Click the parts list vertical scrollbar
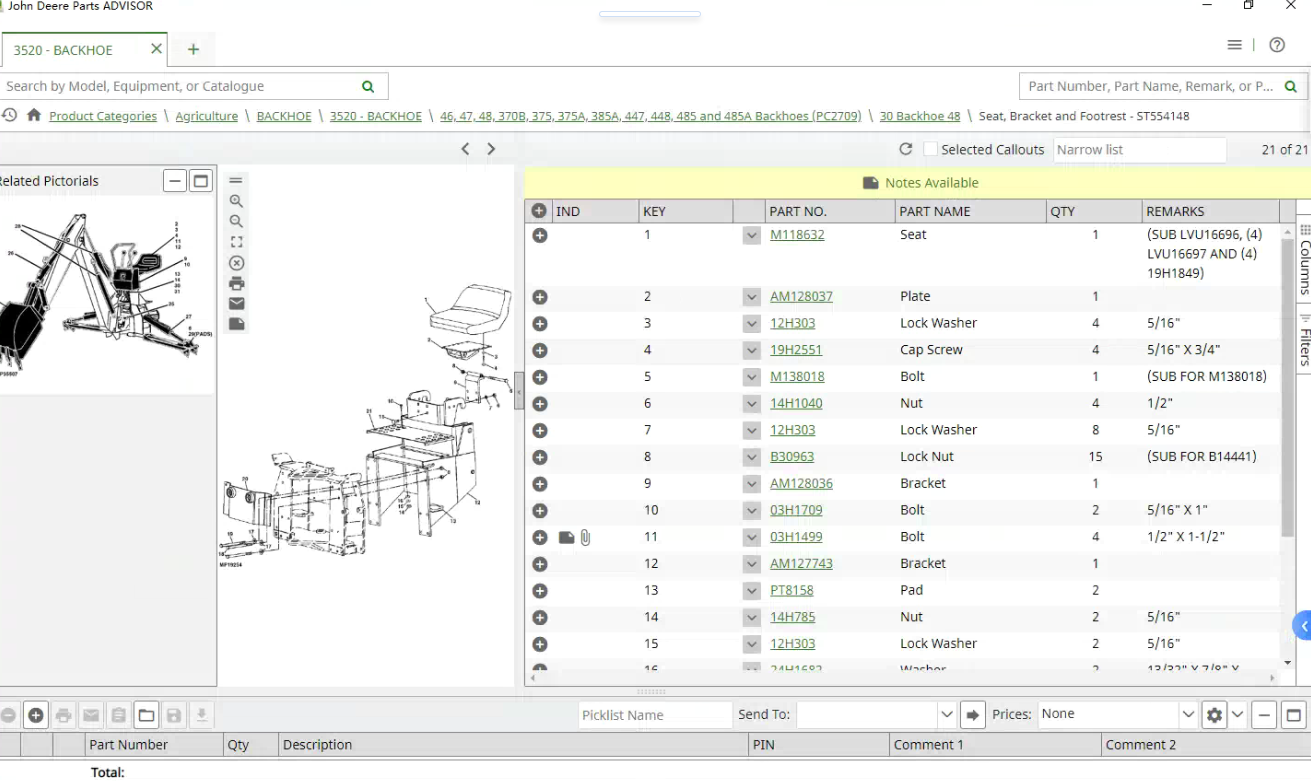The width and height of the screenshot is (1311, 781). point(1288,389)
